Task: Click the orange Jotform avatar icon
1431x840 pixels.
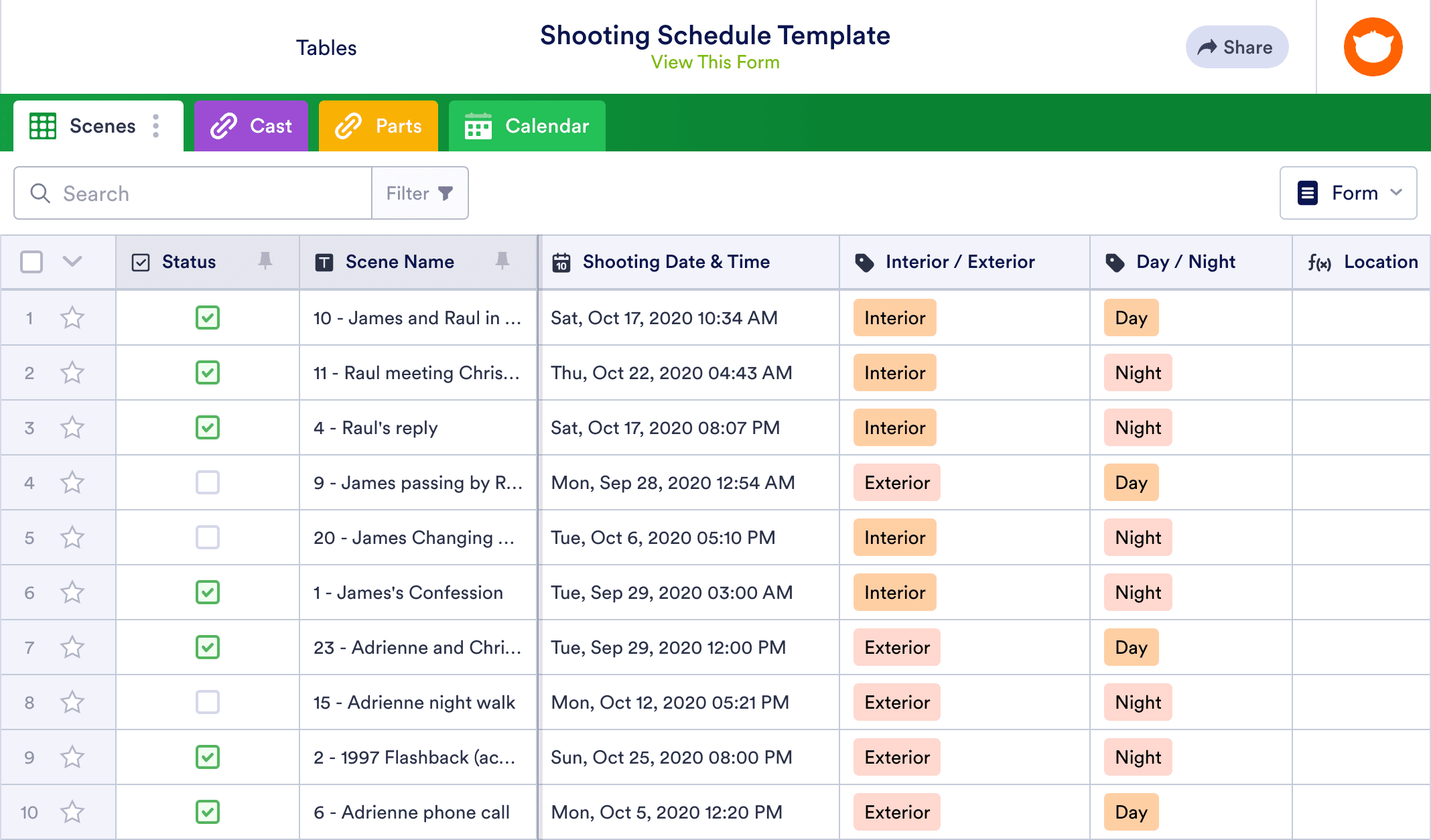Action: point(1373,47)
